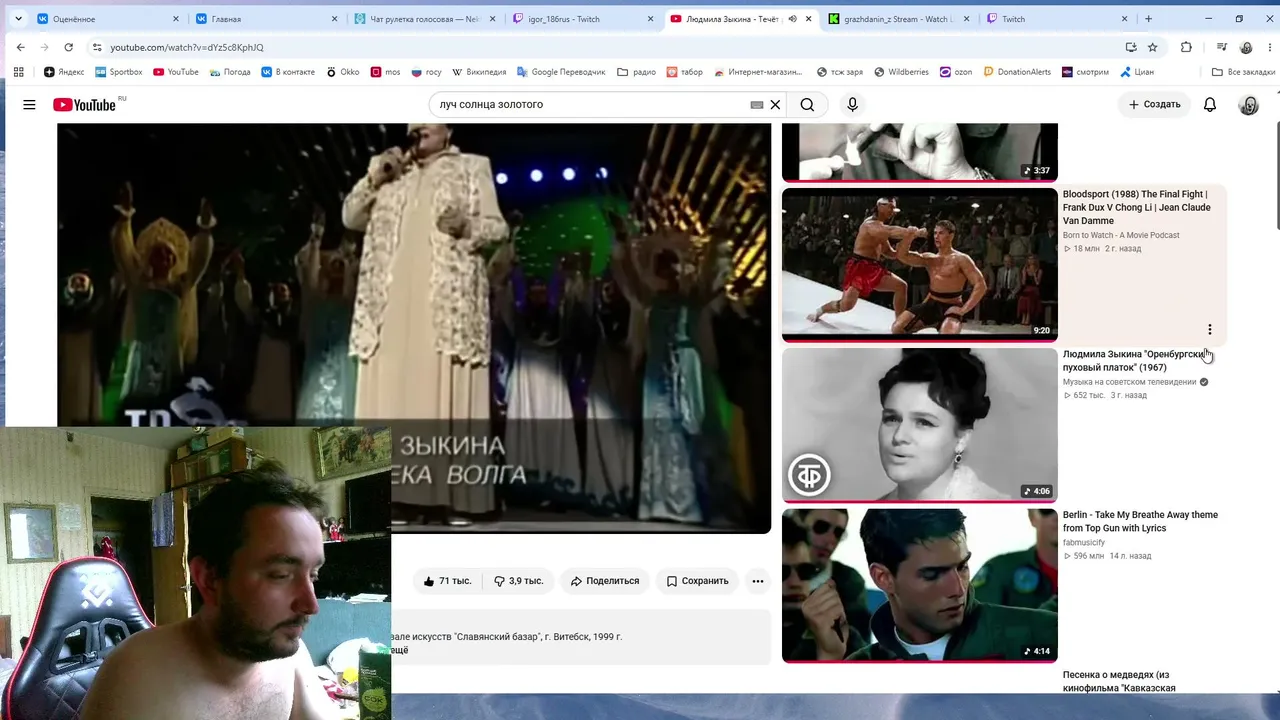Like the video with 71 тыс. likes

(447, 581)
